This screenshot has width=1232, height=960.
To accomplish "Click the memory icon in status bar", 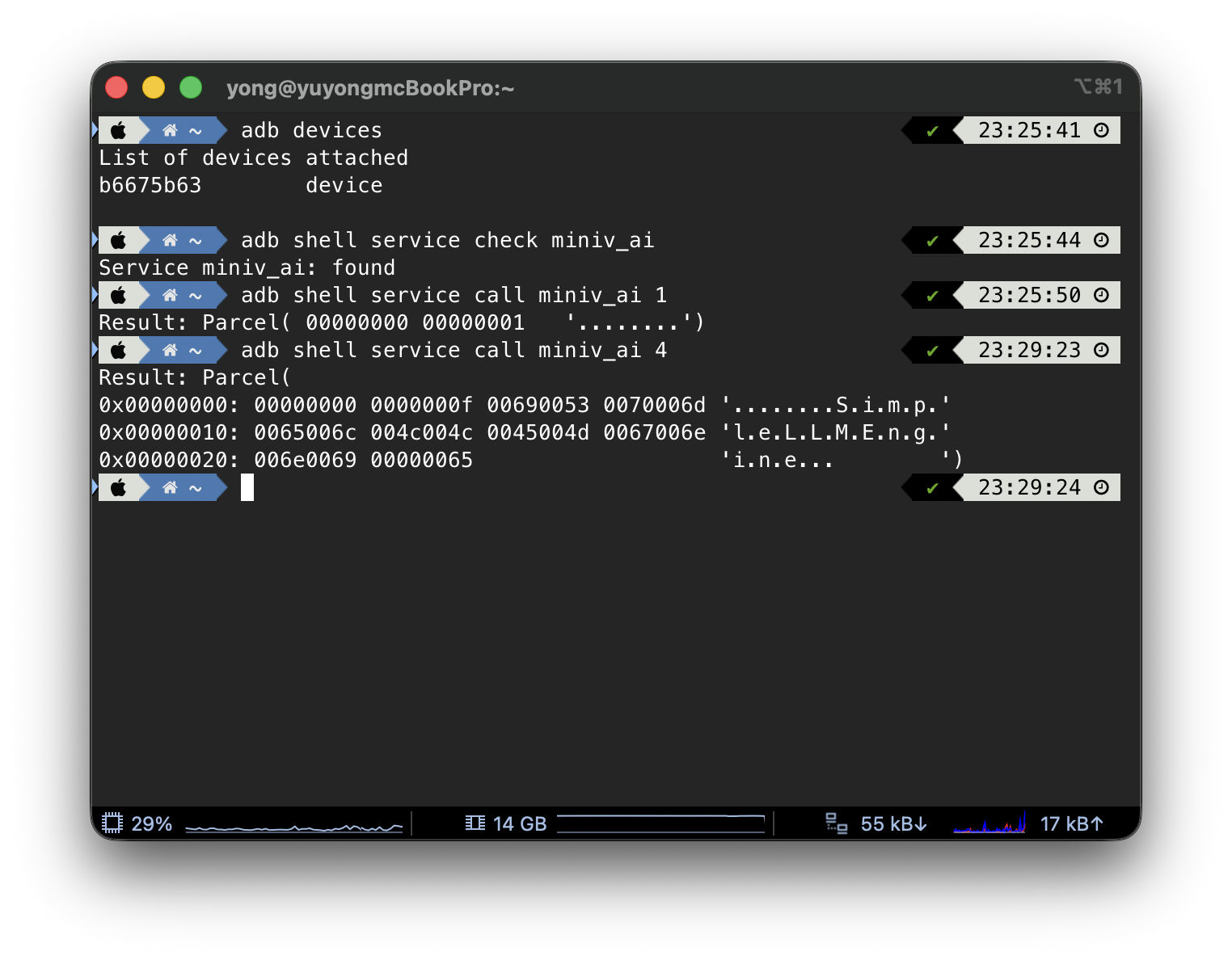I will [475, 823].
